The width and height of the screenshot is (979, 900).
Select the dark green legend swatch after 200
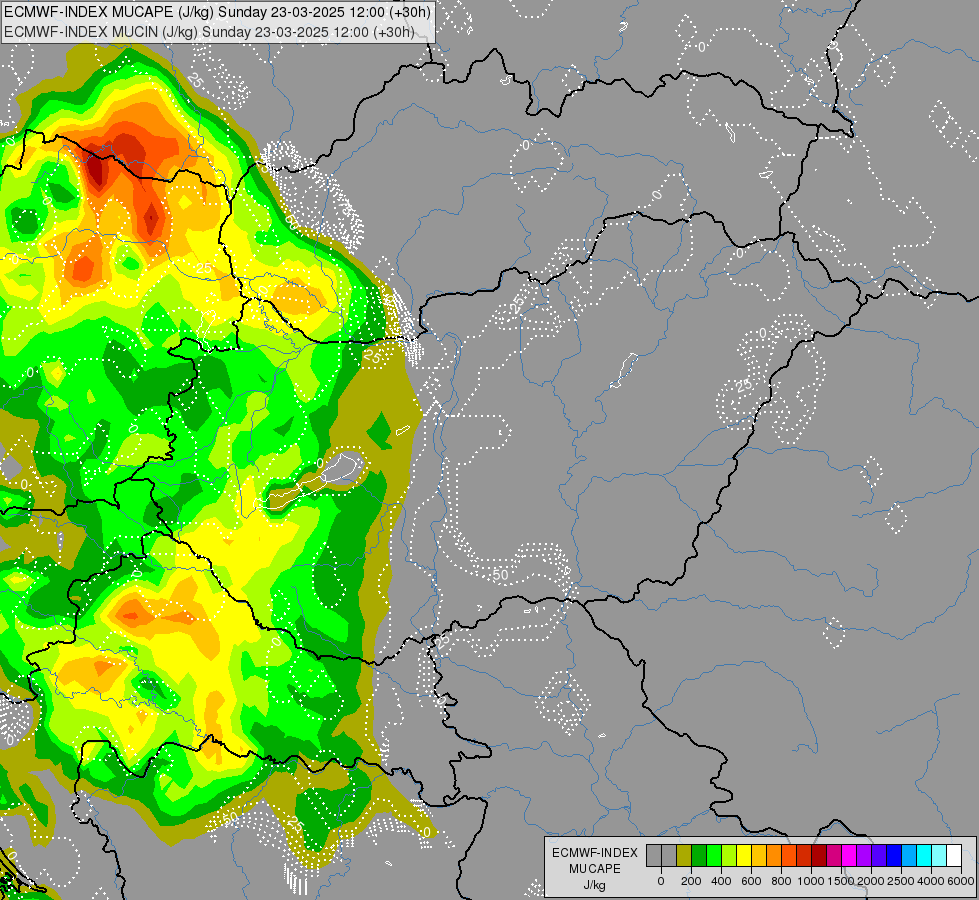tap(699, 855)
